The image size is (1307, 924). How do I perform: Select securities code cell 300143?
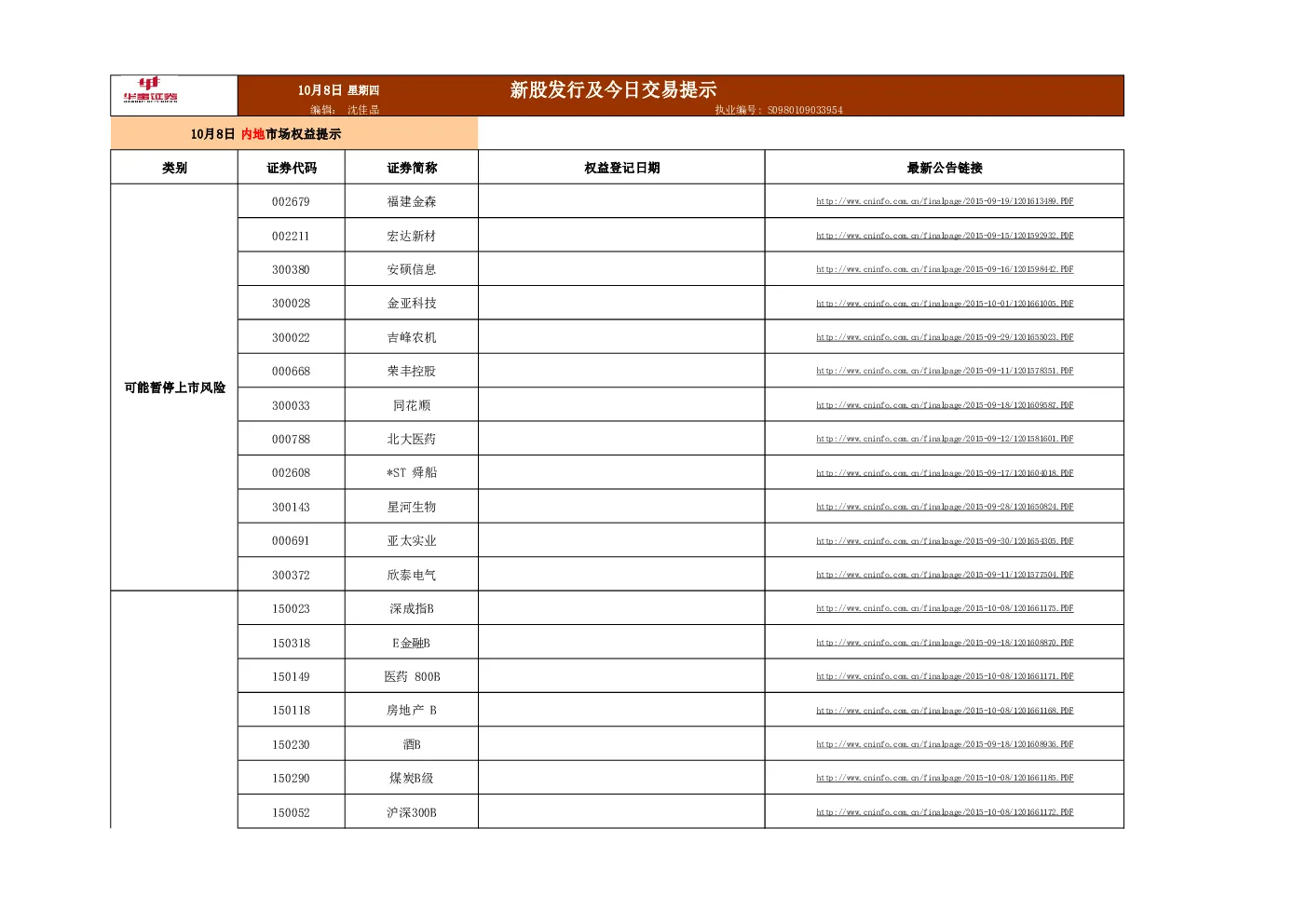coord(292,507)
